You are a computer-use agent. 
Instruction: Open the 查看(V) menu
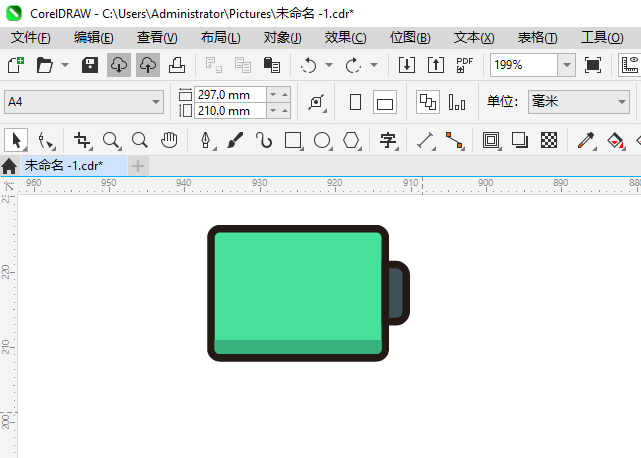[157, 38]
